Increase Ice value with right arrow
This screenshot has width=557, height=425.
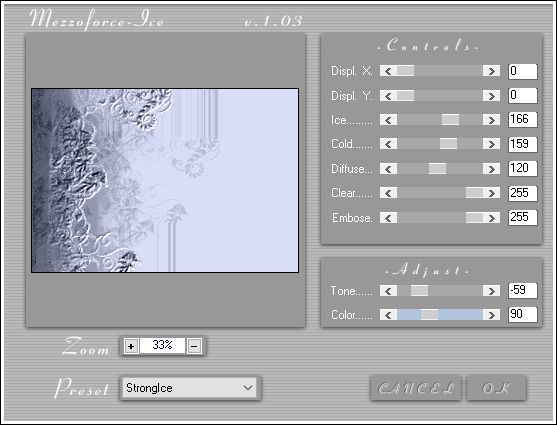(x=491, y=120)
